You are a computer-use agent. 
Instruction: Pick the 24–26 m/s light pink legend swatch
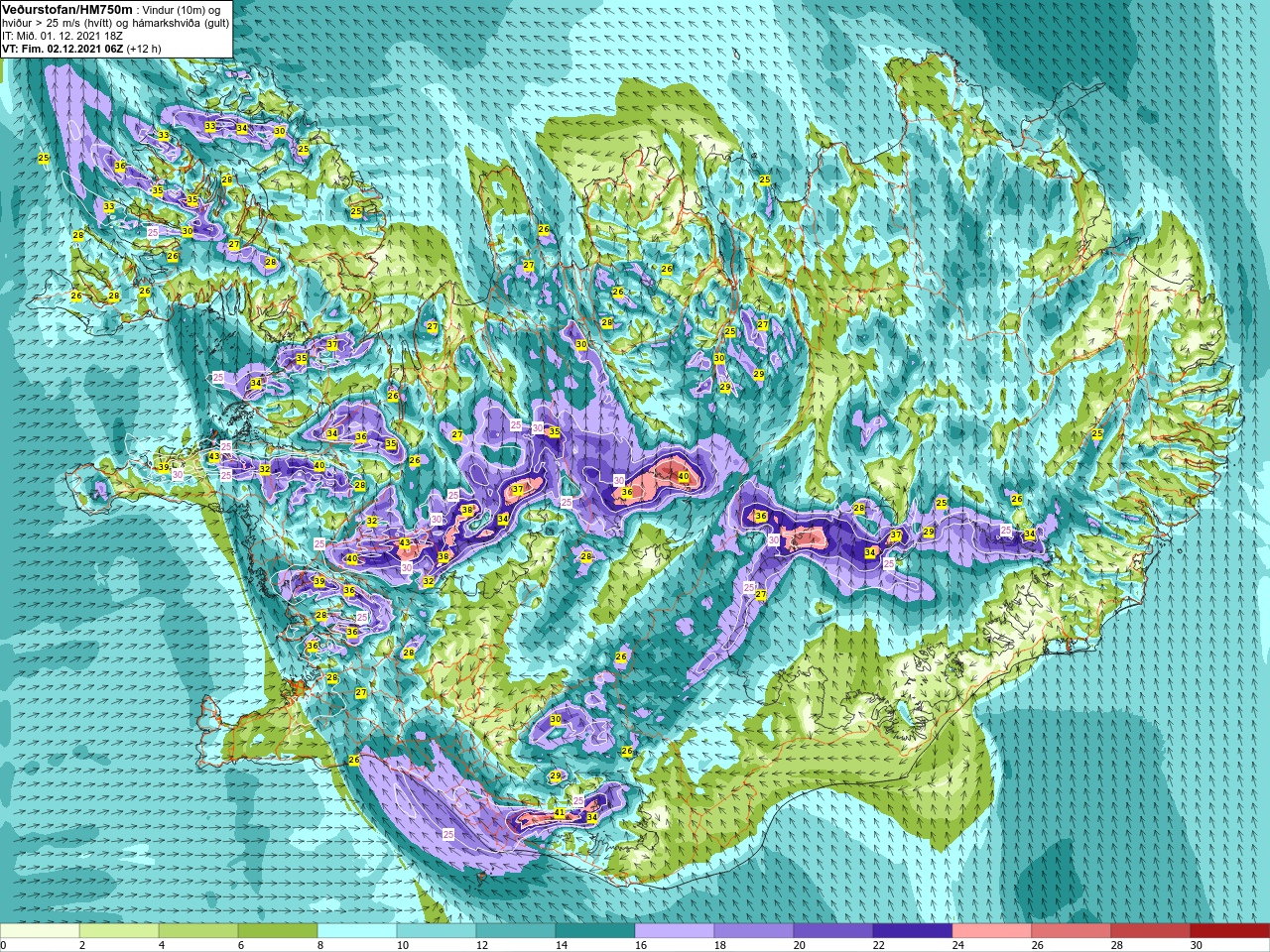[x=992, y=931]
